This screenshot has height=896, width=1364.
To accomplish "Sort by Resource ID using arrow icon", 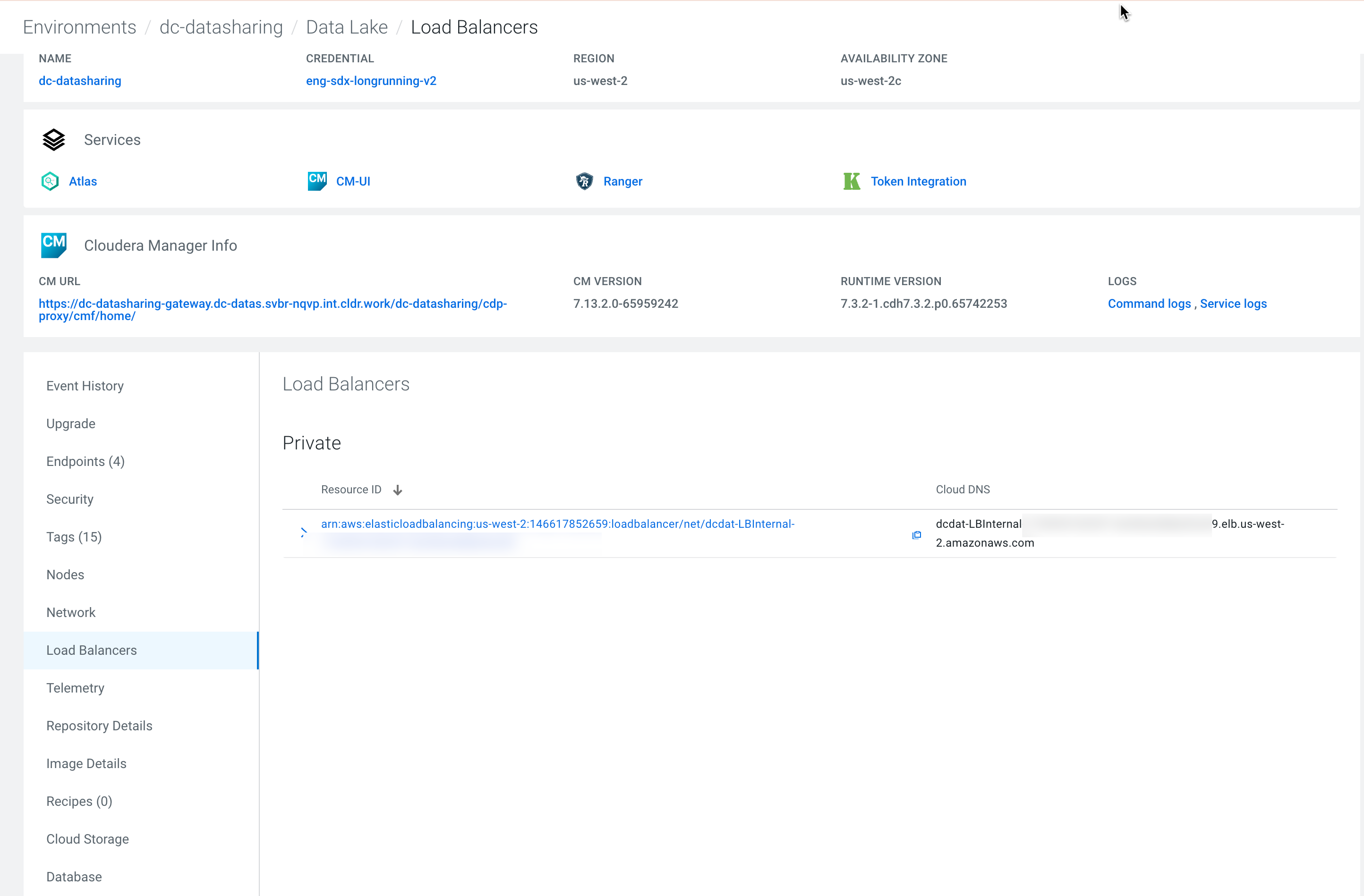I will 397,490.
